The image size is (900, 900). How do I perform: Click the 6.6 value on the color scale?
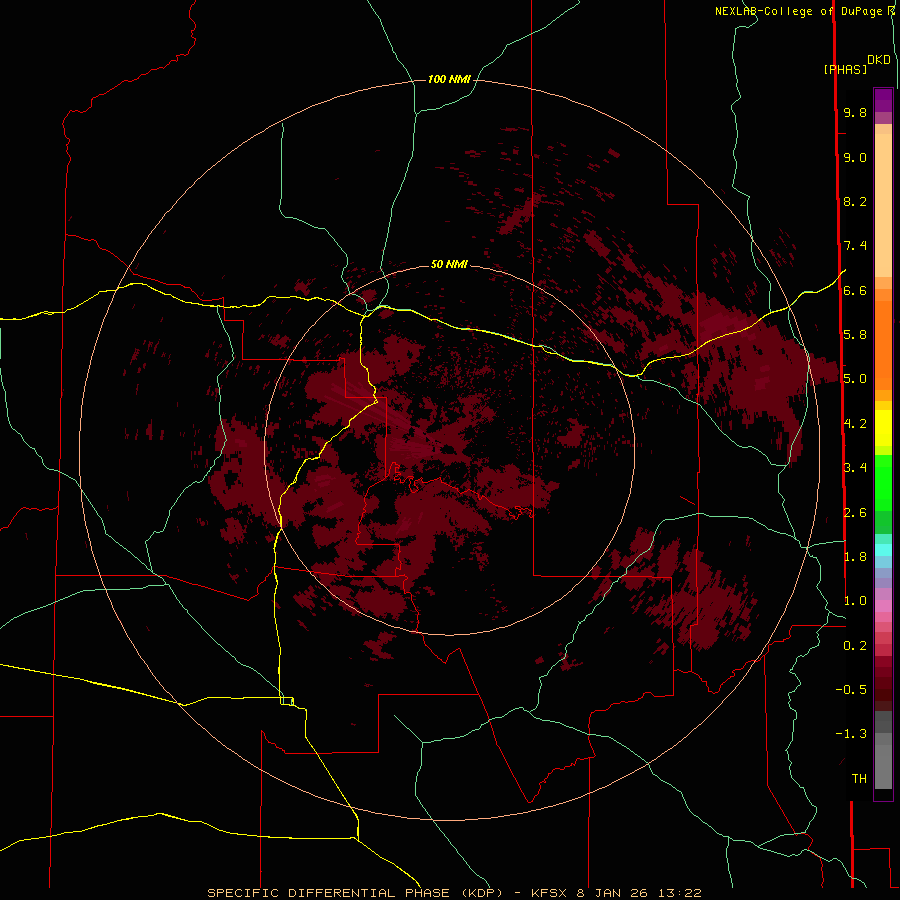click(x=855, y=290)
